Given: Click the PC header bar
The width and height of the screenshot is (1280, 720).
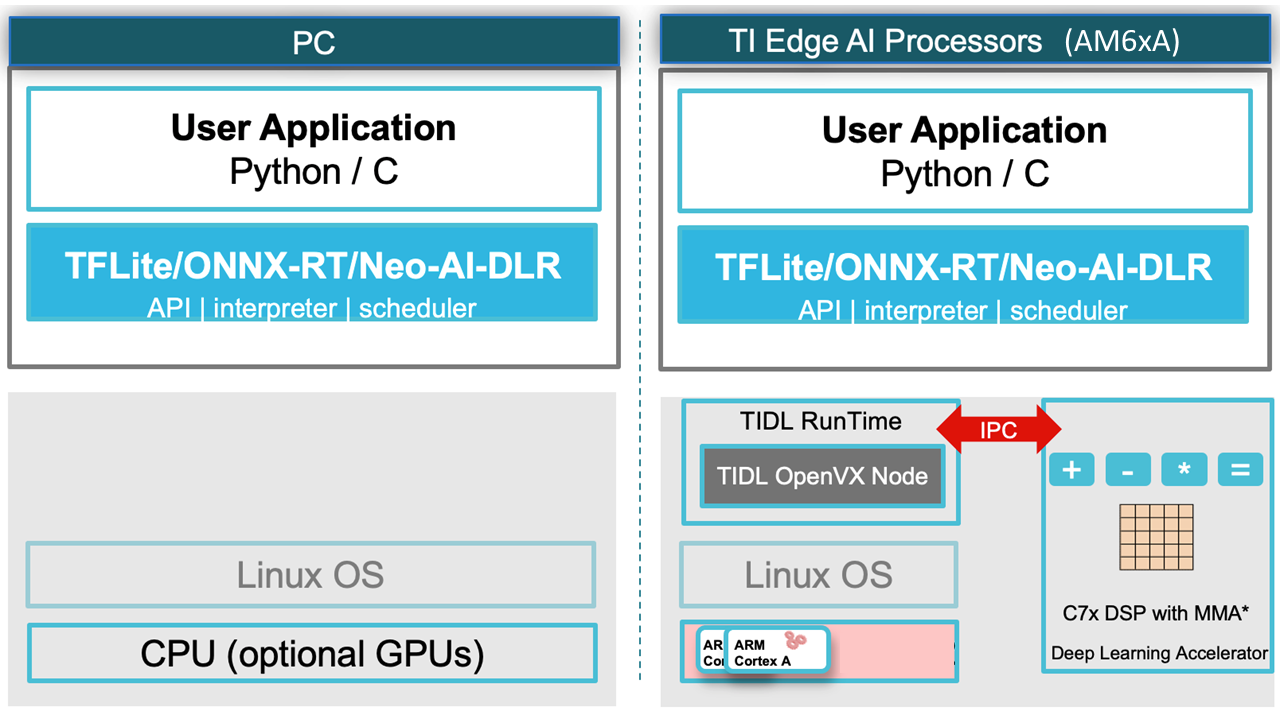Looking at the screenshot, I should (x=314, y=42).
